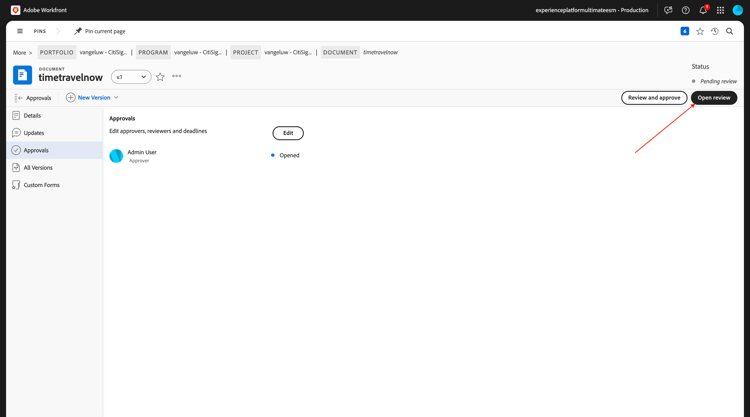Expand the New Version dropdown arrow
750x417 pixels.
tap(116, 98)
